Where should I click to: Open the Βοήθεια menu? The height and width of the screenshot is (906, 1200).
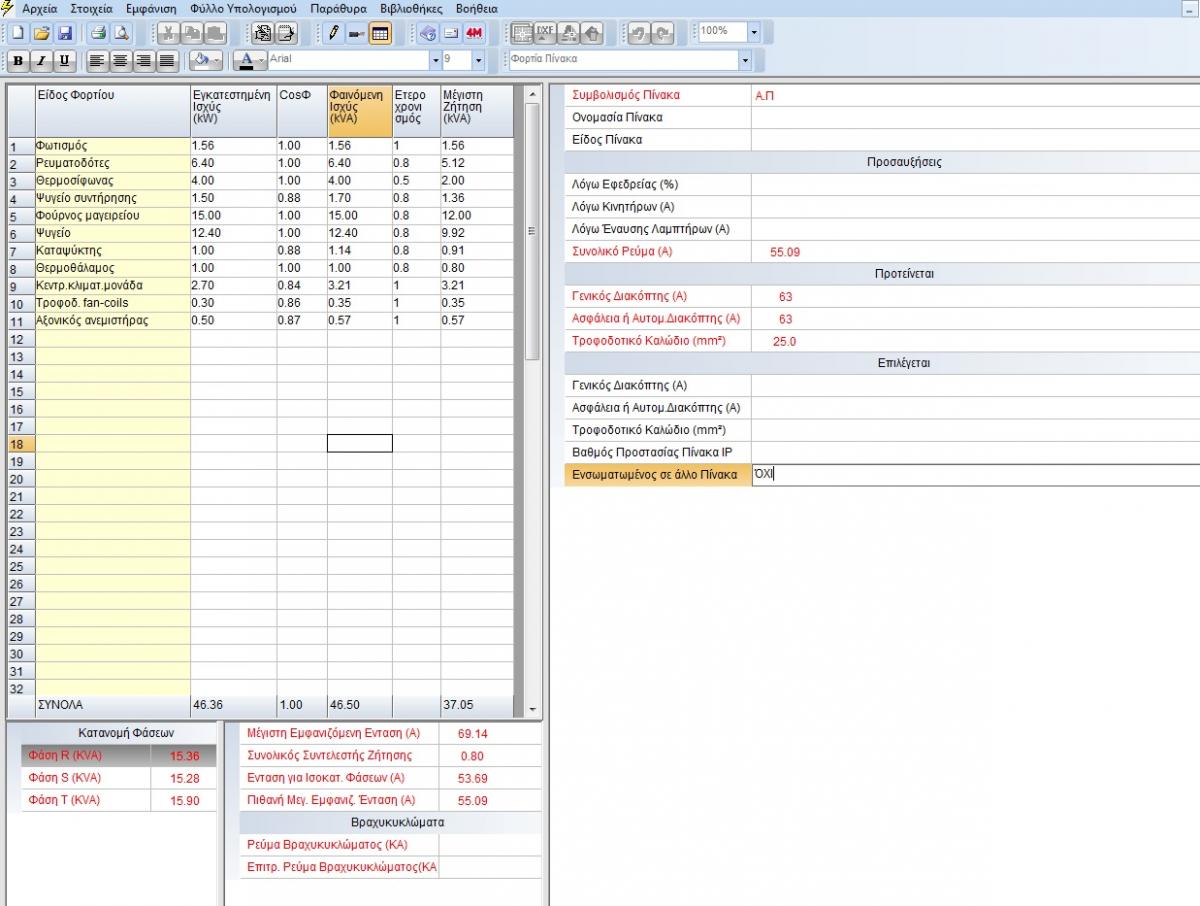(476, 8)
